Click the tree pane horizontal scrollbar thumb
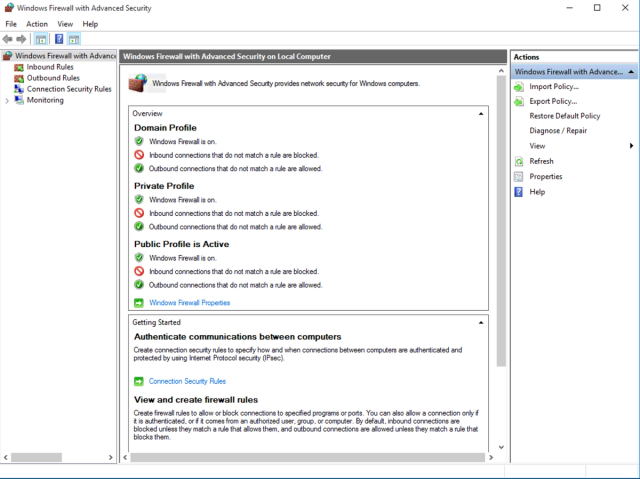640x479 pixels. click(36, 457)
